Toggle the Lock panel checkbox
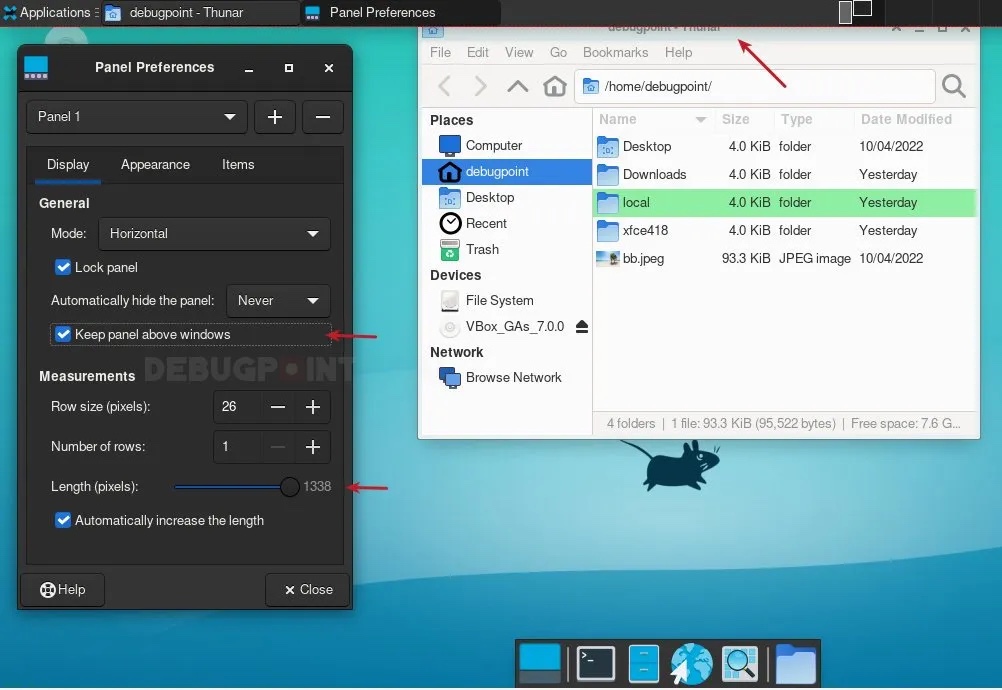 [x=63, y=267]
